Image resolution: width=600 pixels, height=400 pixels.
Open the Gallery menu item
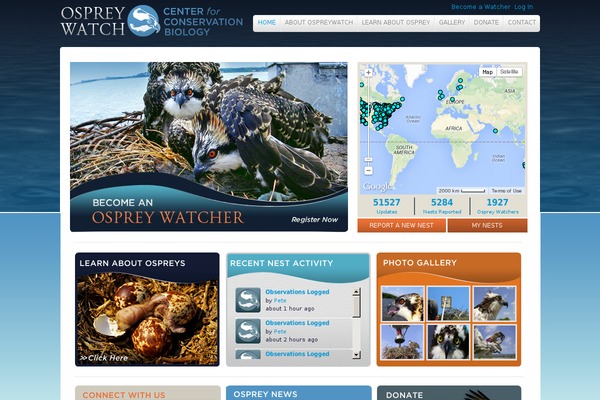pyautogui.click(x=452, y=23)
